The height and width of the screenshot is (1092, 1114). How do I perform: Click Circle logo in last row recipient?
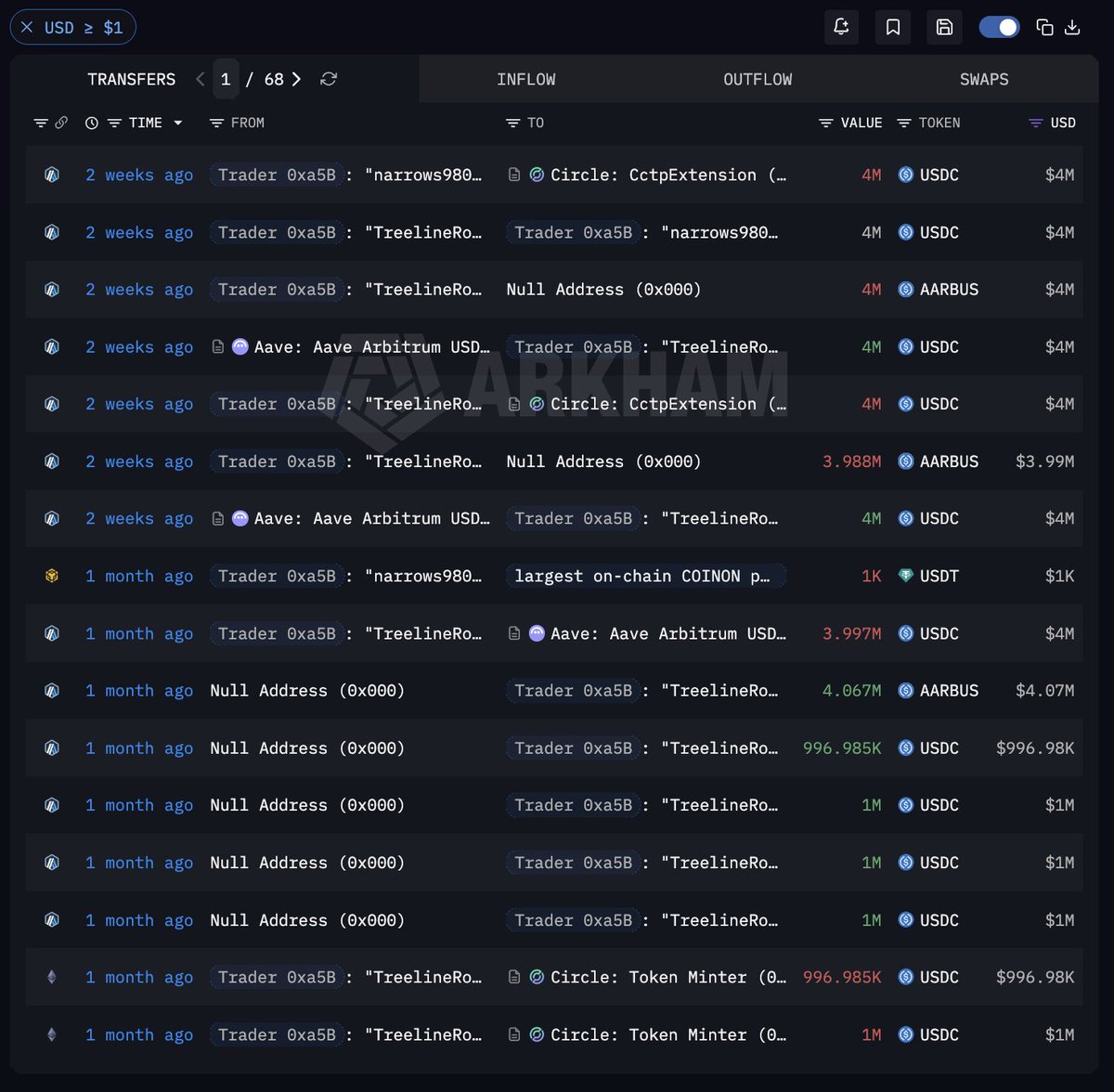(537, 1034)
